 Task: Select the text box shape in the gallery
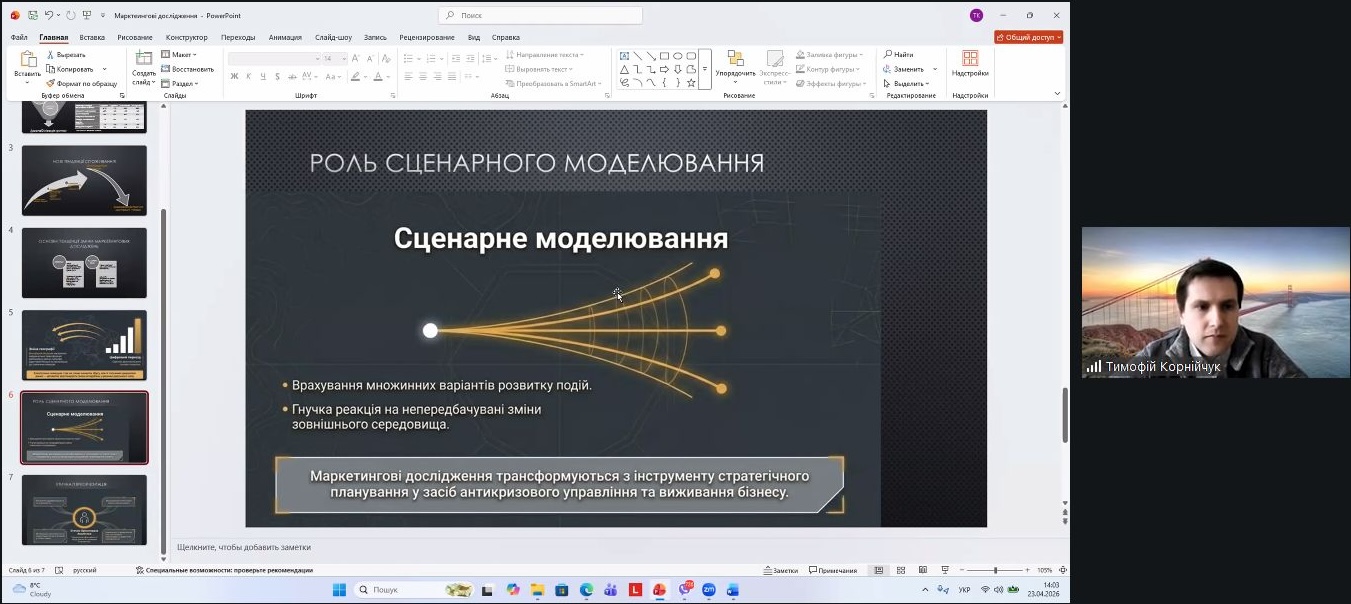pos(624,56)
